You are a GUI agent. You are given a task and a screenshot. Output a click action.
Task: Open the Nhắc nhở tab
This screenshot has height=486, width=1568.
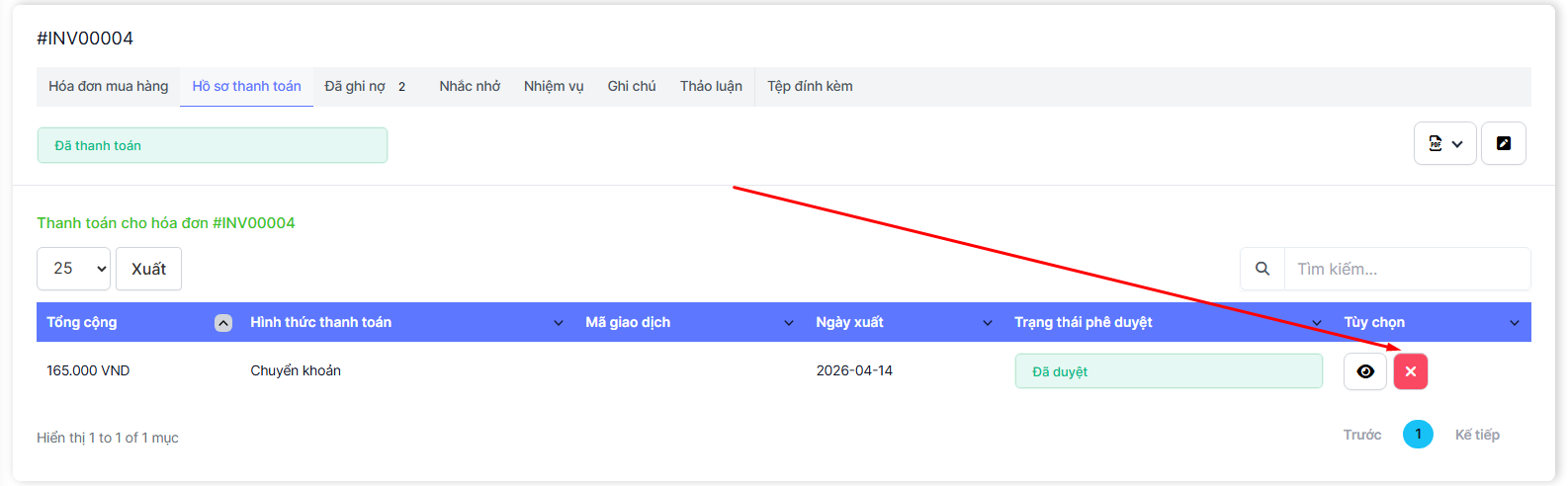(470, 87)
